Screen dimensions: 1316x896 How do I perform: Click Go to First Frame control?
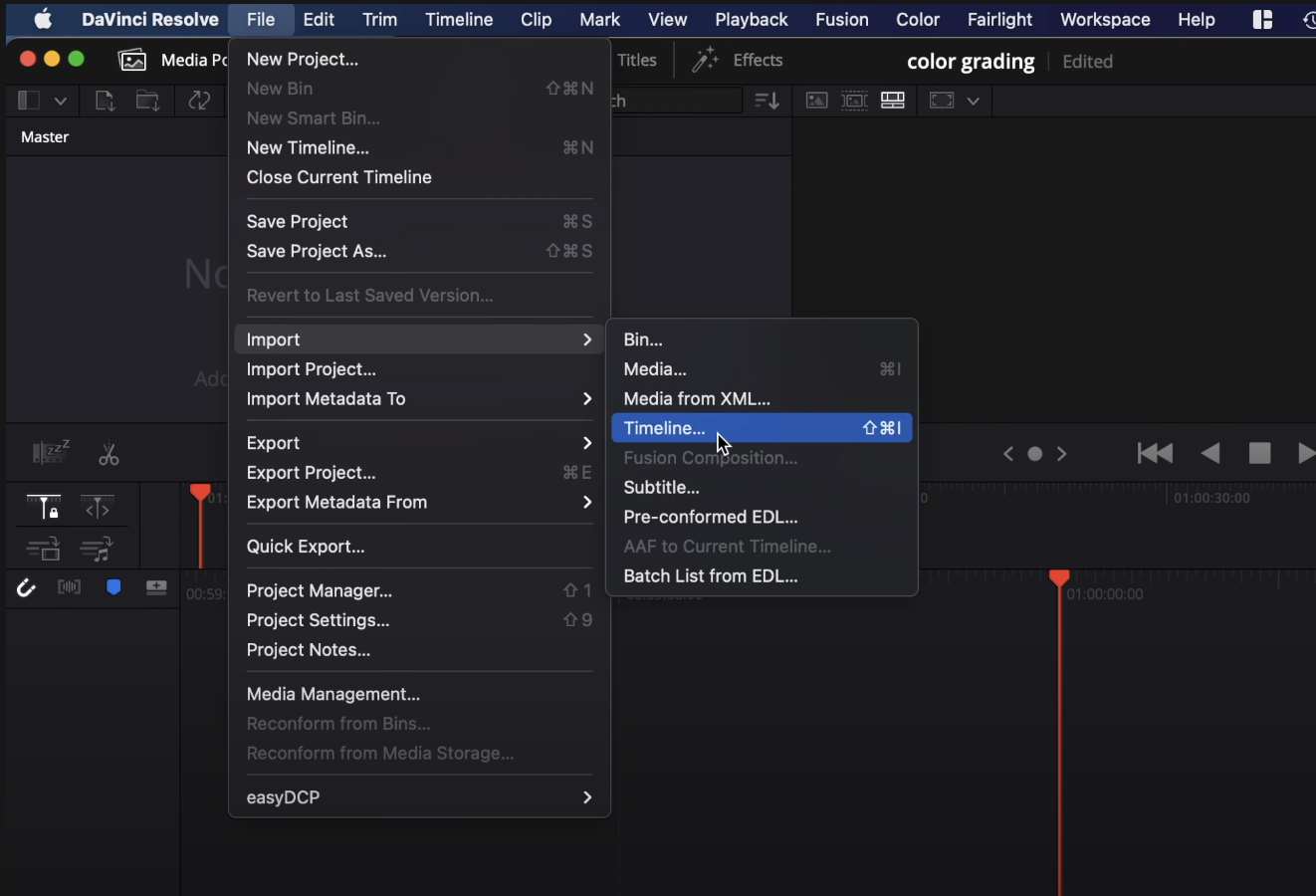click(x=1155, y=453)
